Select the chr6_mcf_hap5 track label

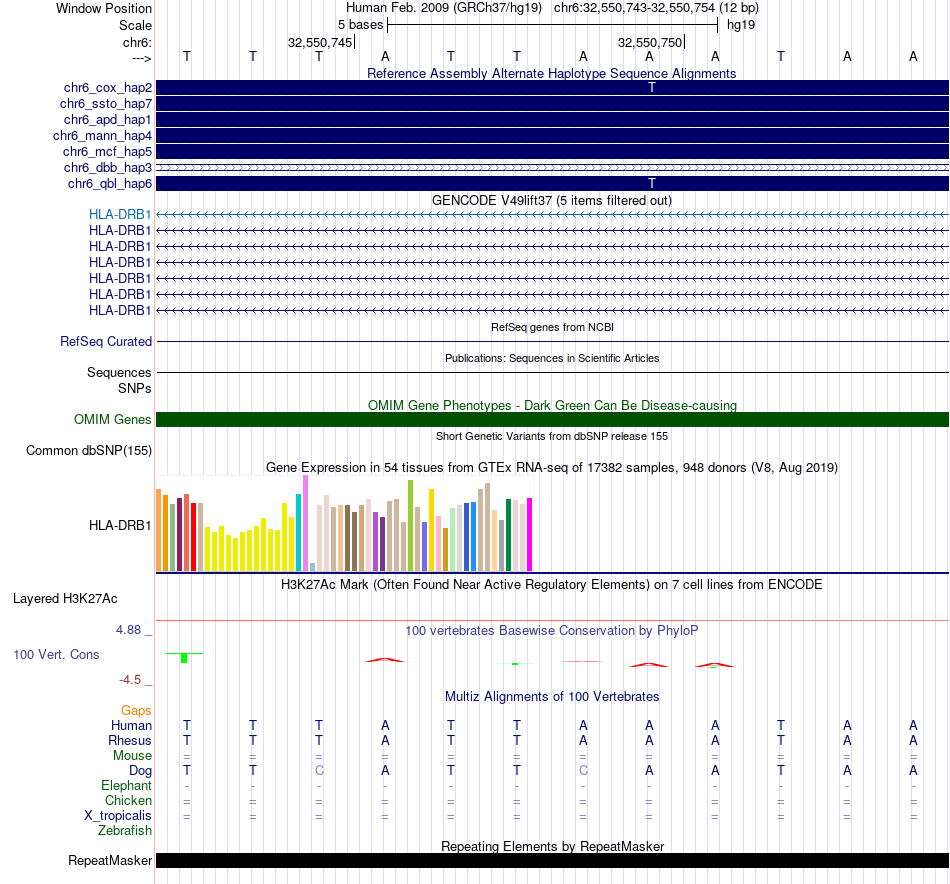point(107,151)
